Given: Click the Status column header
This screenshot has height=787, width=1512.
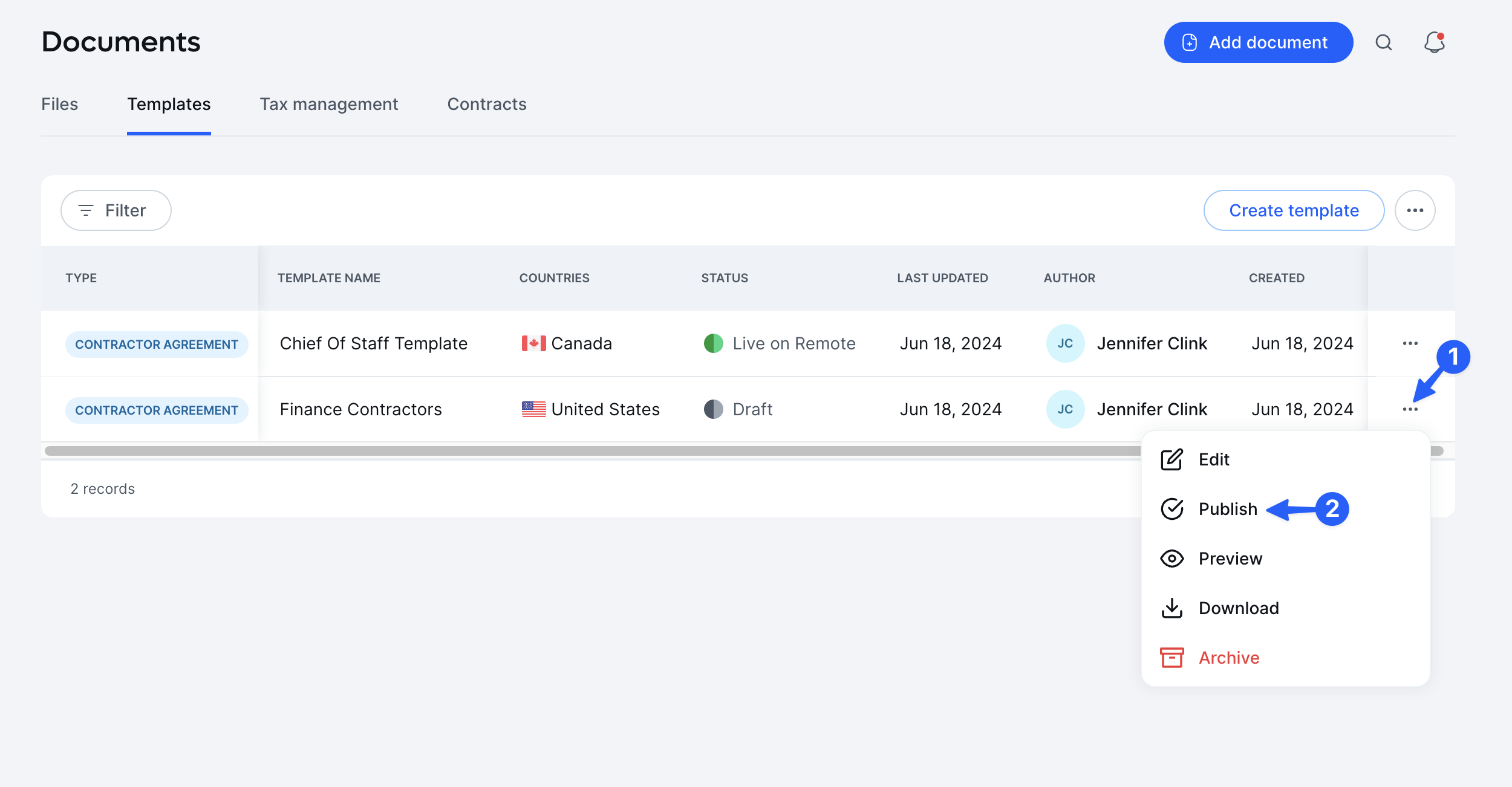Looking at the screenshot, I should pos(725,278).
